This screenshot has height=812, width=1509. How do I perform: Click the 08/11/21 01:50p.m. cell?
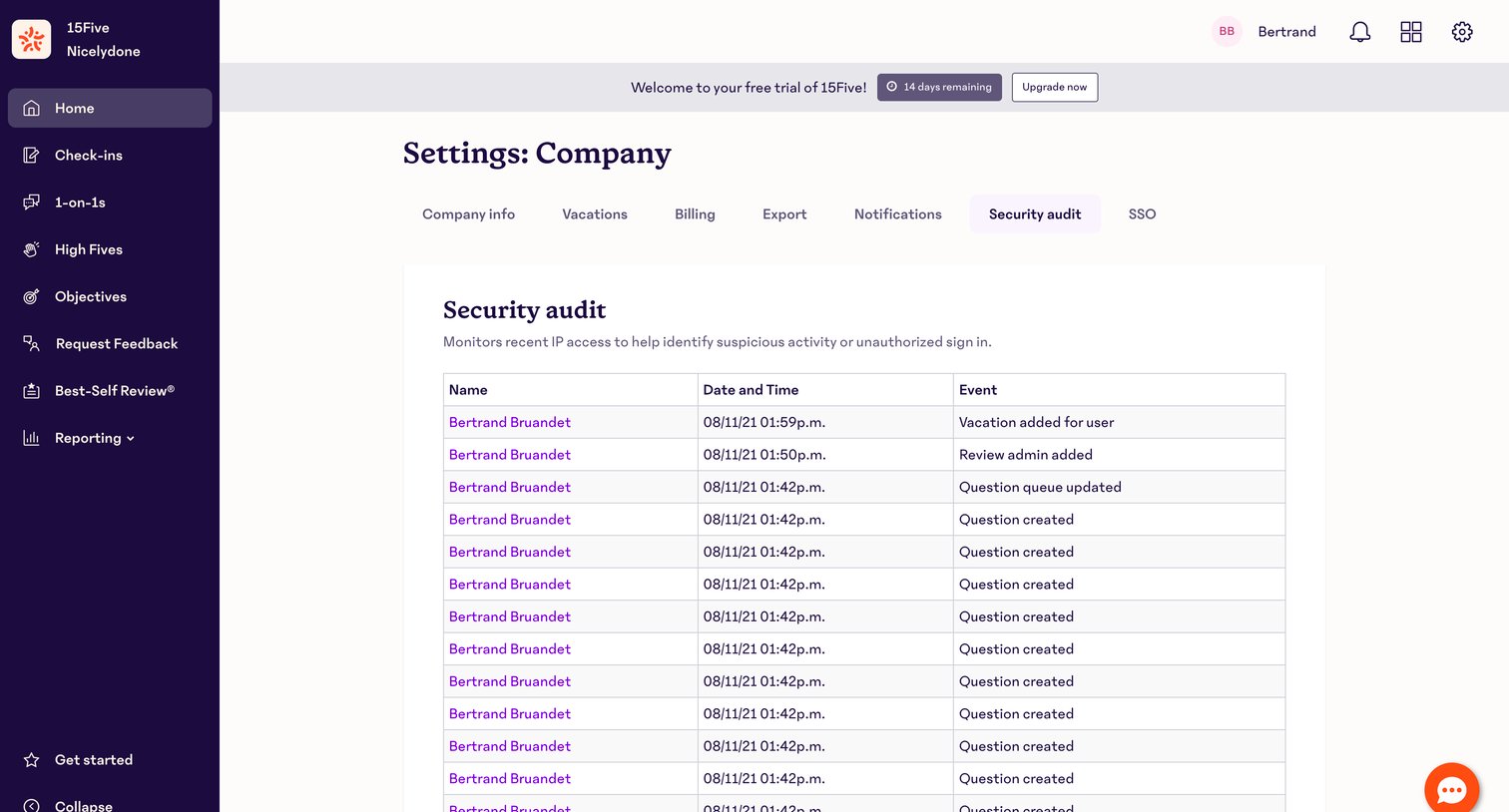tap(825, 454)
